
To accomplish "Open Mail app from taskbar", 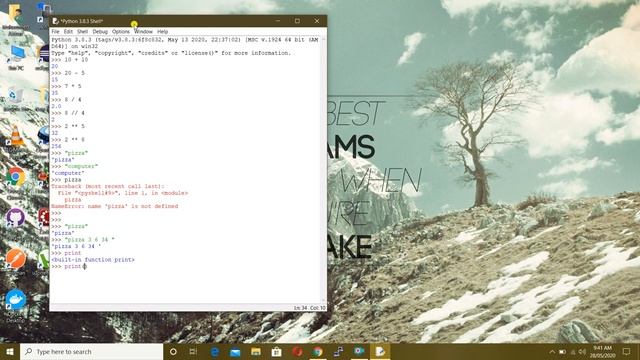I will pyautogui.click(x=235, y=351).
